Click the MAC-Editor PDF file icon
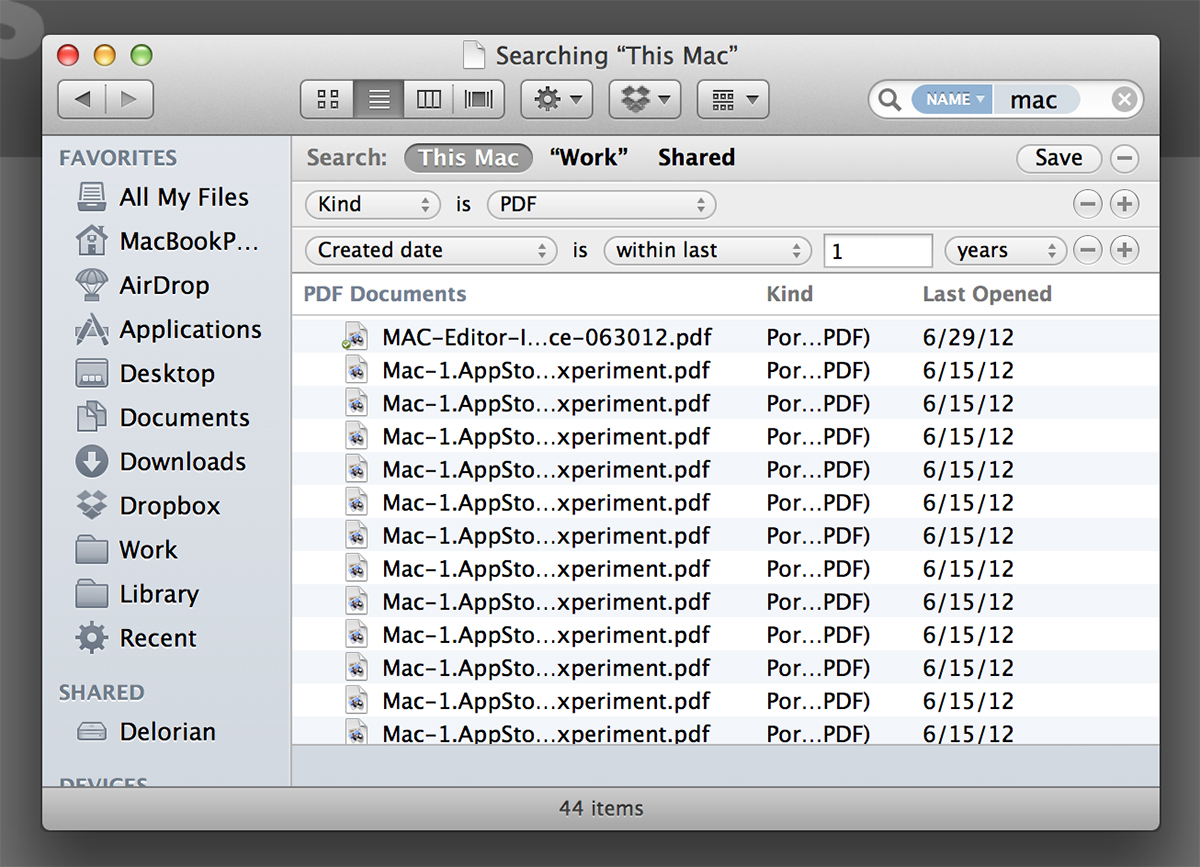 (x=355, y=337)
